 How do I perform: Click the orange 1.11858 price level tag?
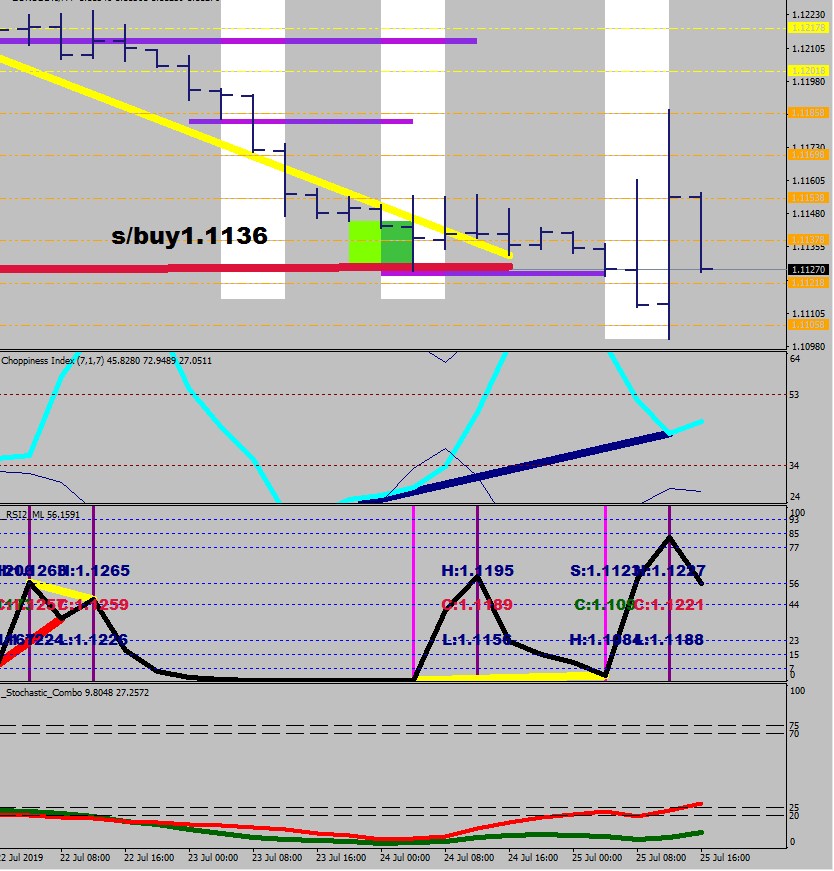pyautogui.click(x=807, y=114)
